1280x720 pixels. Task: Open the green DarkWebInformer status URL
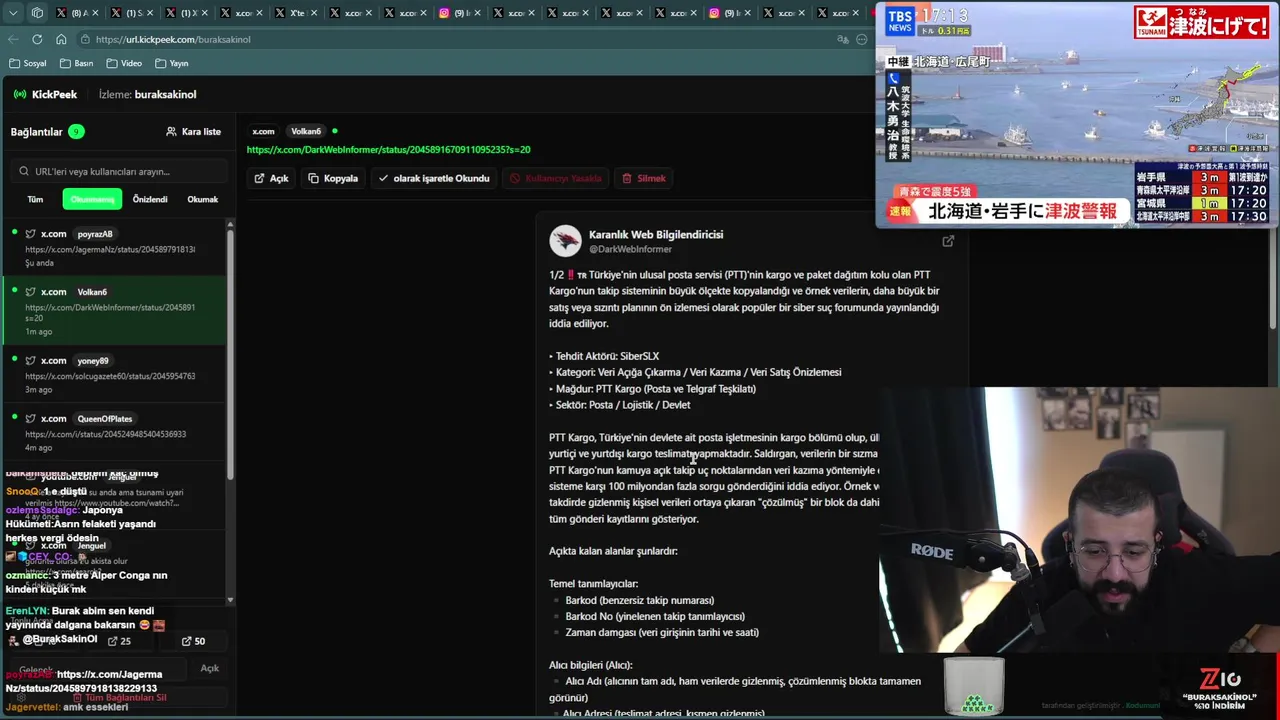point(388,149)
